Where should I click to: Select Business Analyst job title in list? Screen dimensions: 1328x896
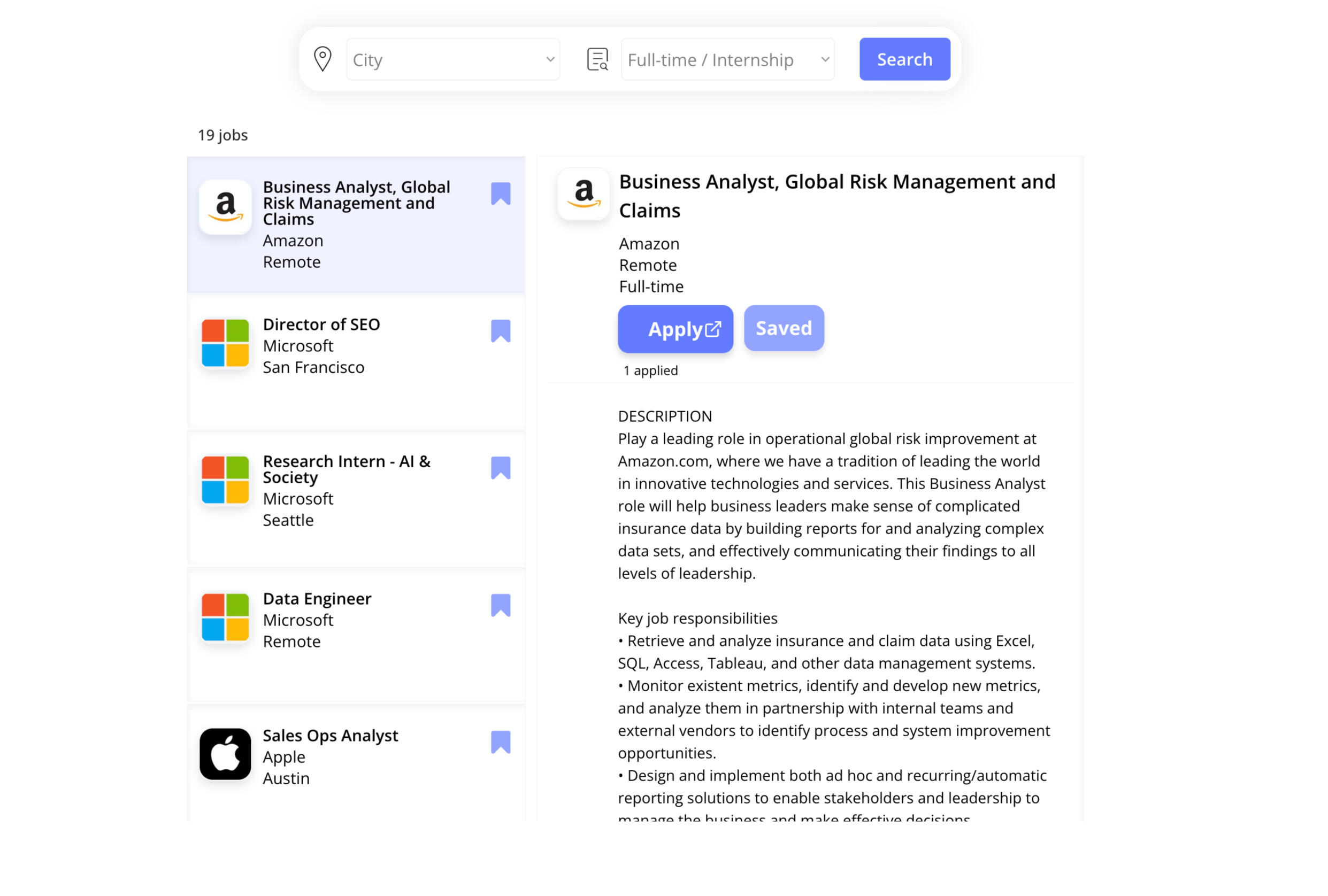357,203
